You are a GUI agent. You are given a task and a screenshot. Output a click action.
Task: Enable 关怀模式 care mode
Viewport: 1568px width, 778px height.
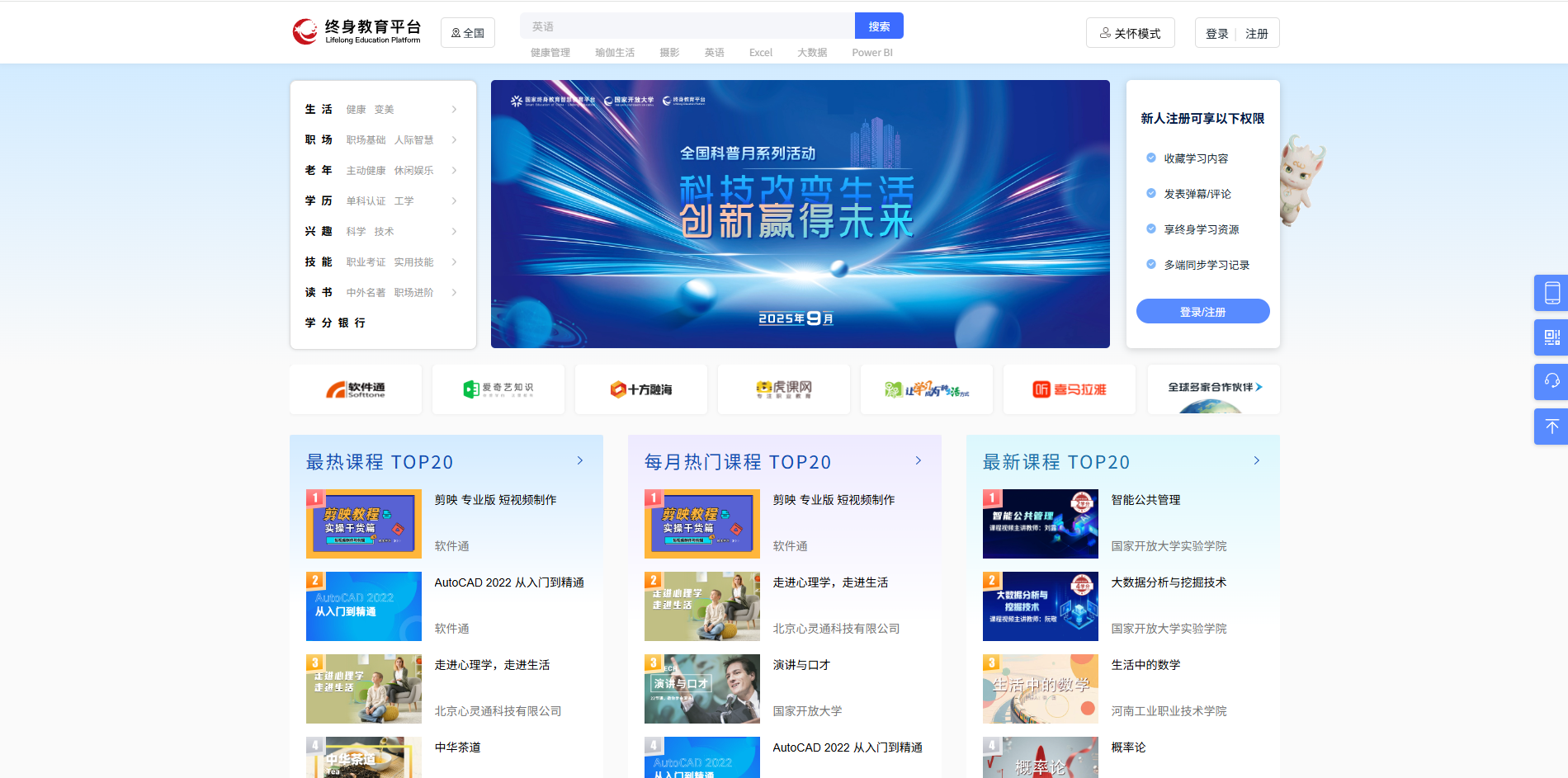pos(1130,32)
